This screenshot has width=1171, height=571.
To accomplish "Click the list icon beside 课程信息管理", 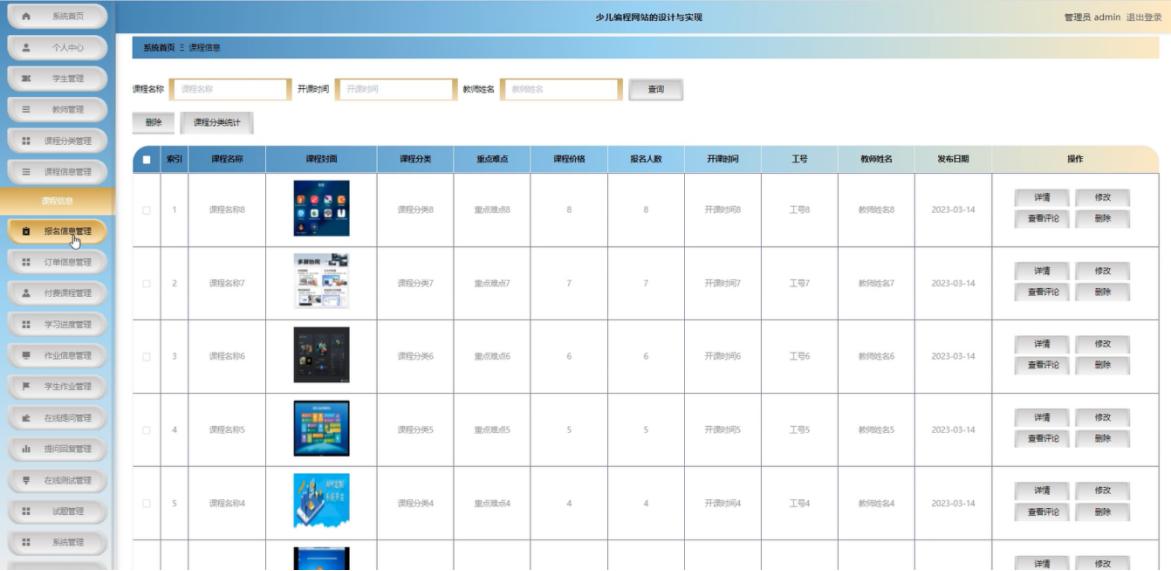I will click(x=26, y=172).
